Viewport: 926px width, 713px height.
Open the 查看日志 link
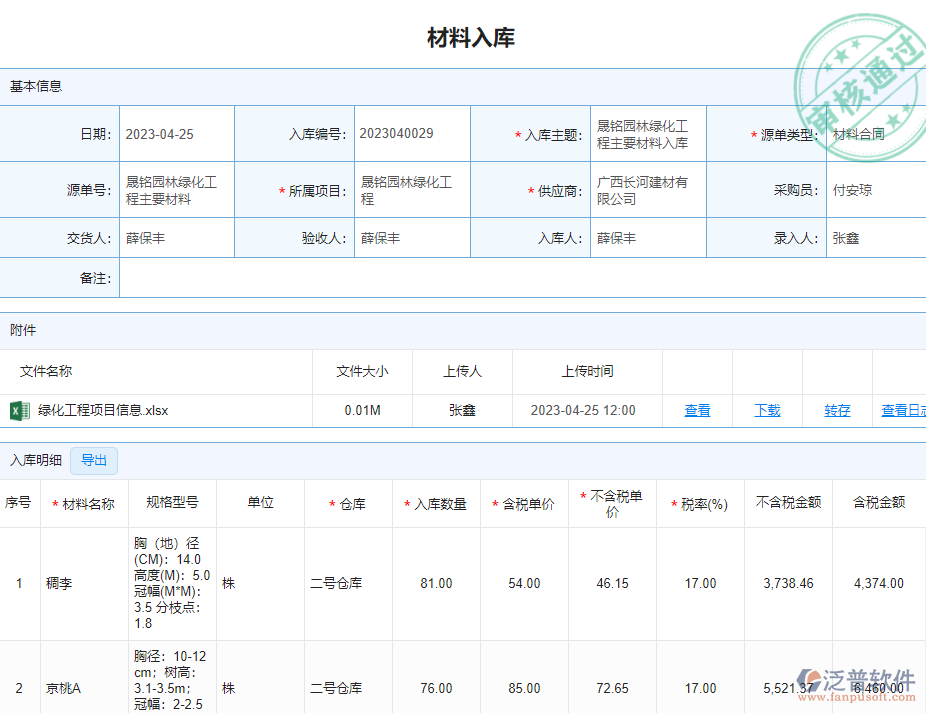click(x=902, y=410)
